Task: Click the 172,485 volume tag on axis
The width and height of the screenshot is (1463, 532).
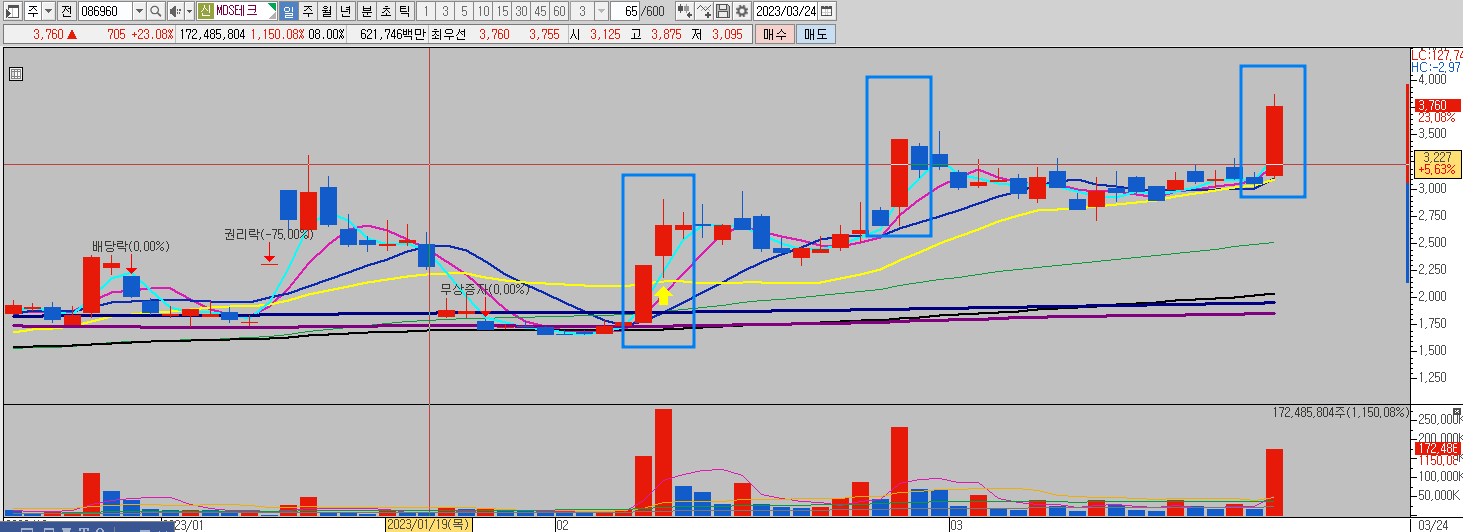Action: (1438, 449)
